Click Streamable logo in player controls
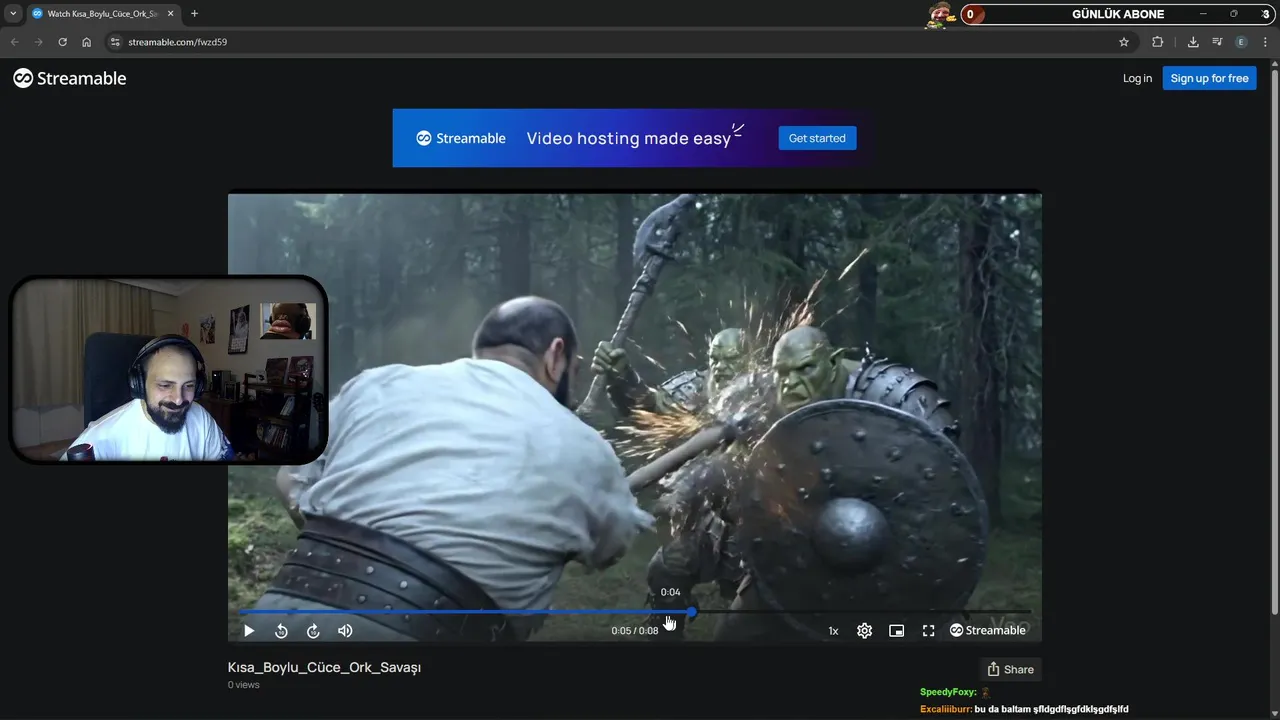The image size is (1280, 720). pyautogui.click(x=987, y=631)
